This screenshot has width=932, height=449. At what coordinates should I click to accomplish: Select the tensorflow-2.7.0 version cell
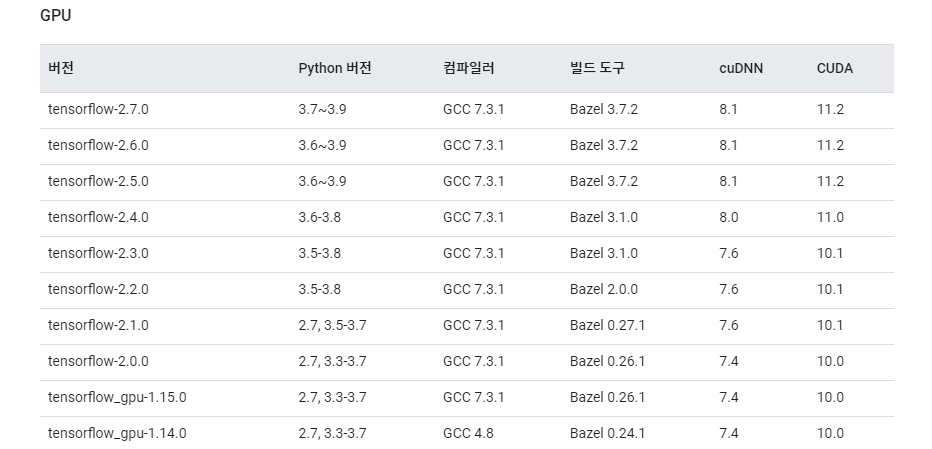coord(98,109)
